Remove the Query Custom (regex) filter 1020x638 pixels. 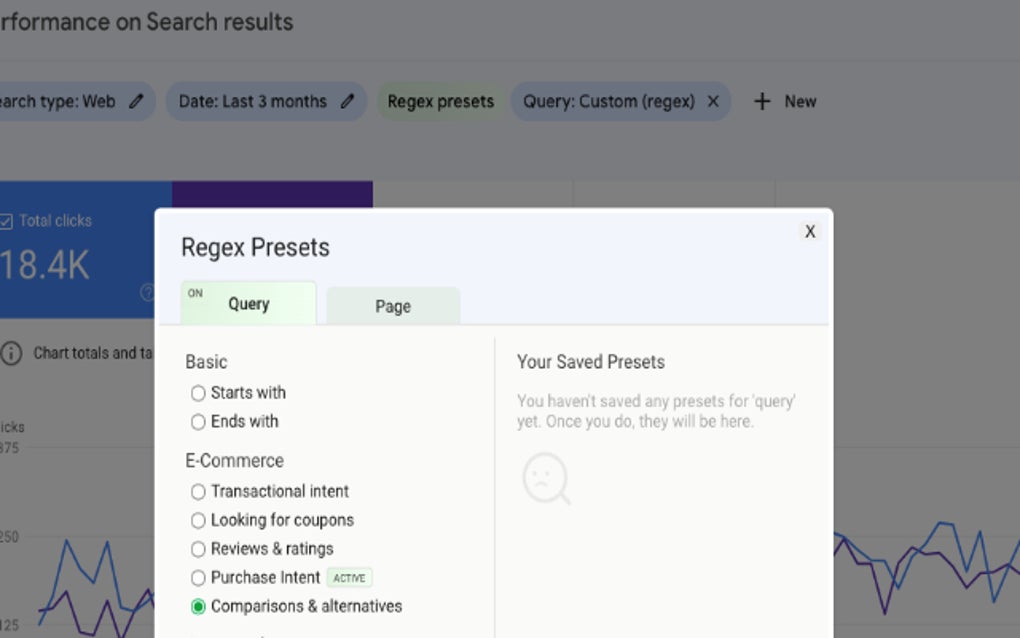(714, 101)
